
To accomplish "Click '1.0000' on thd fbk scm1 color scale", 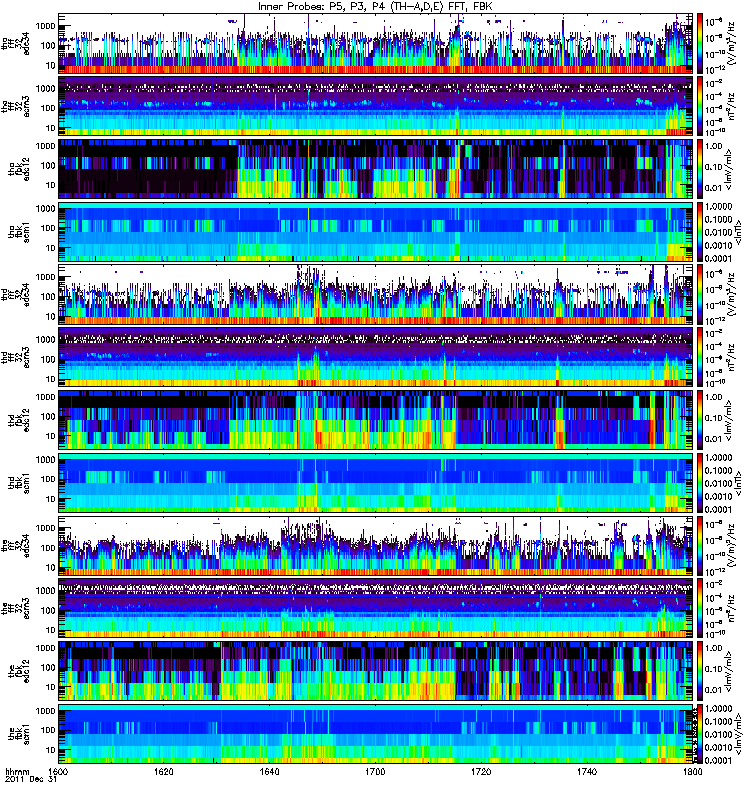I will 718,458.
